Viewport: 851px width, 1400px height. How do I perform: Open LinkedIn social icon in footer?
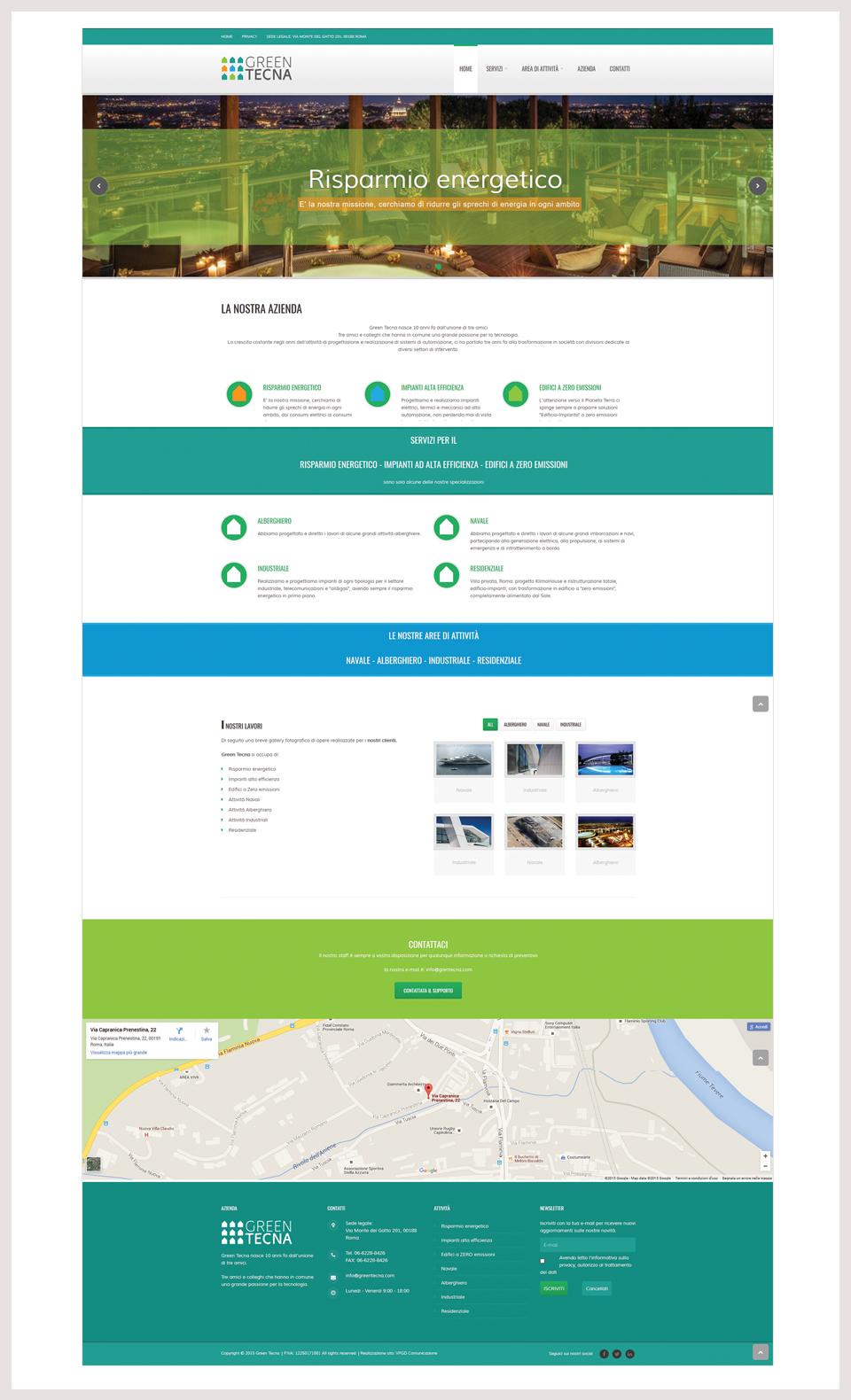pyautogui.click(x=630, y=1354)
